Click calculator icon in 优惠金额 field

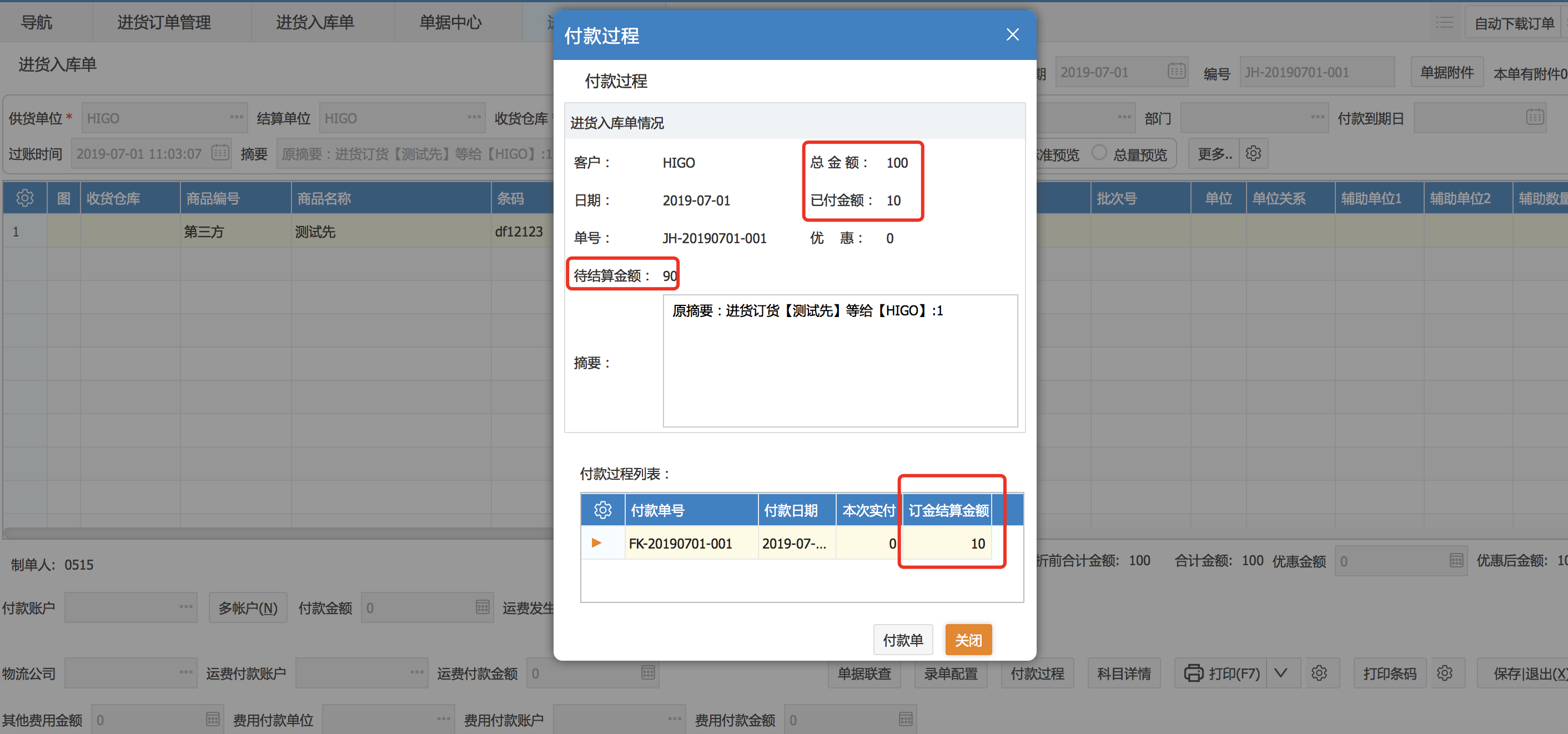point(1456,561)
